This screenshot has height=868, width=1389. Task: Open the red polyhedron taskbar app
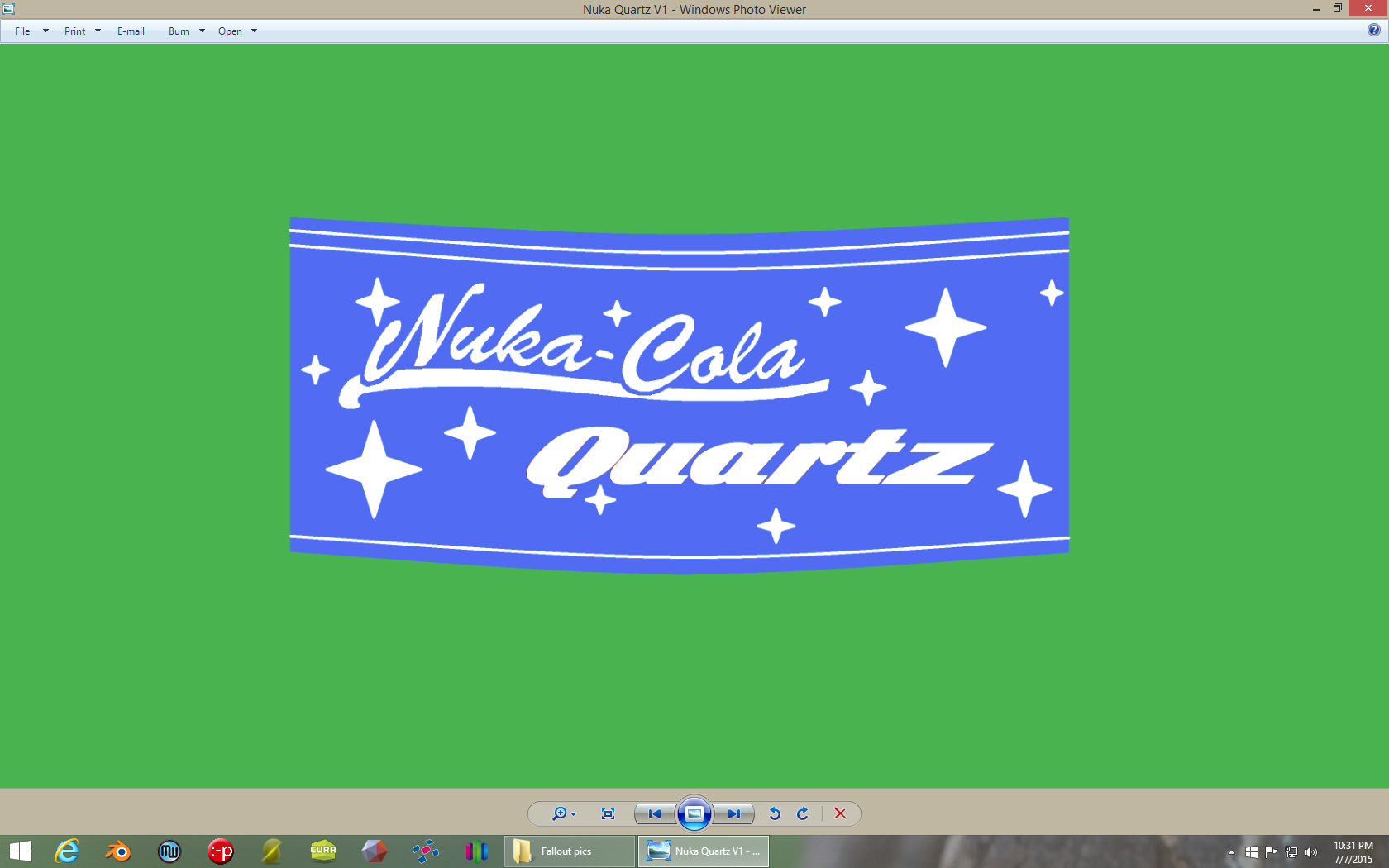pos(374,851)
